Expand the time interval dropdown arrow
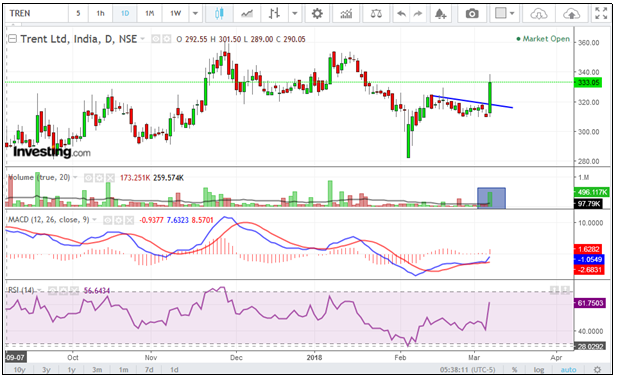This screenshot has width=617, height=381. point(195,14)
